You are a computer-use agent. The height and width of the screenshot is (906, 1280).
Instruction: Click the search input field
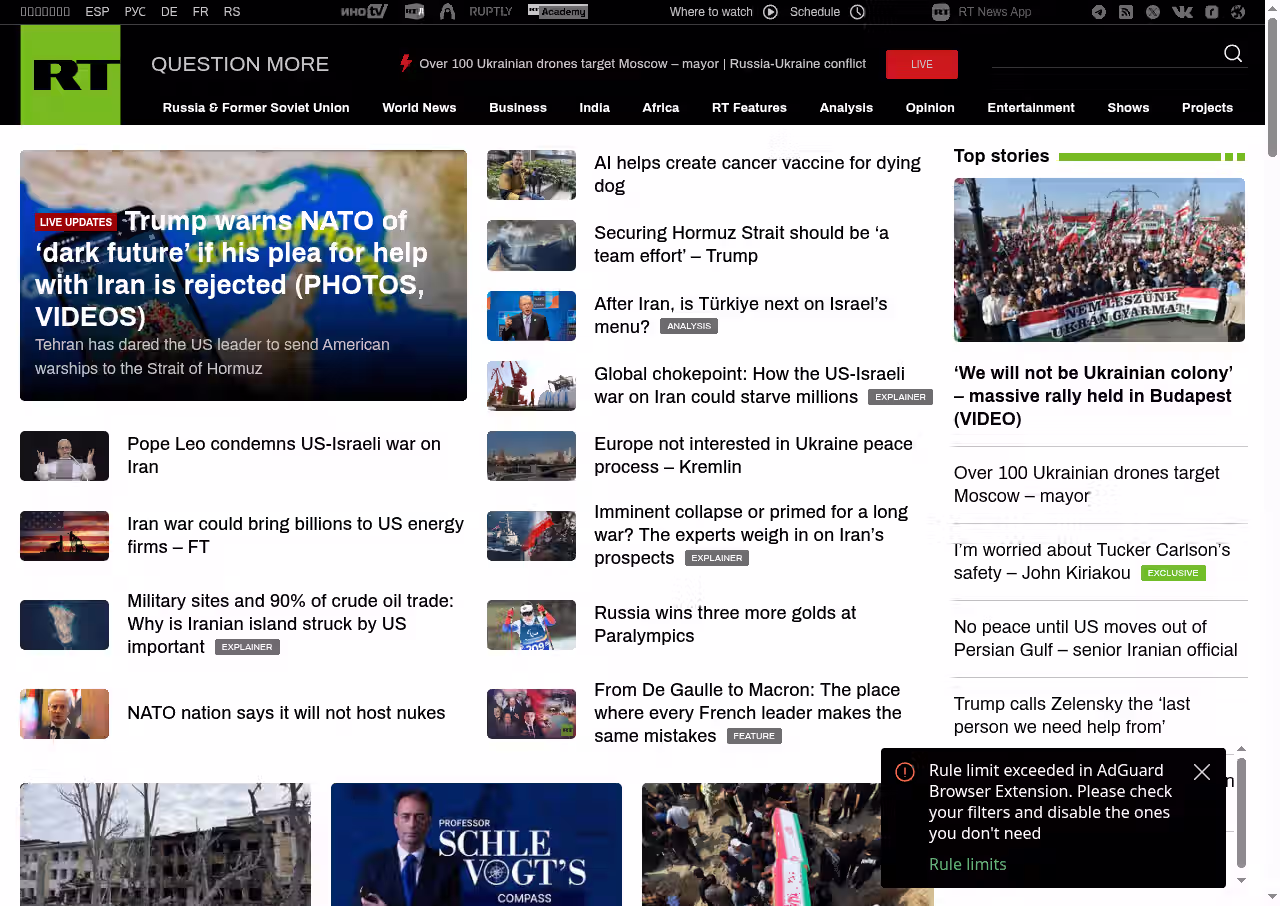(x=1104, y=55)
